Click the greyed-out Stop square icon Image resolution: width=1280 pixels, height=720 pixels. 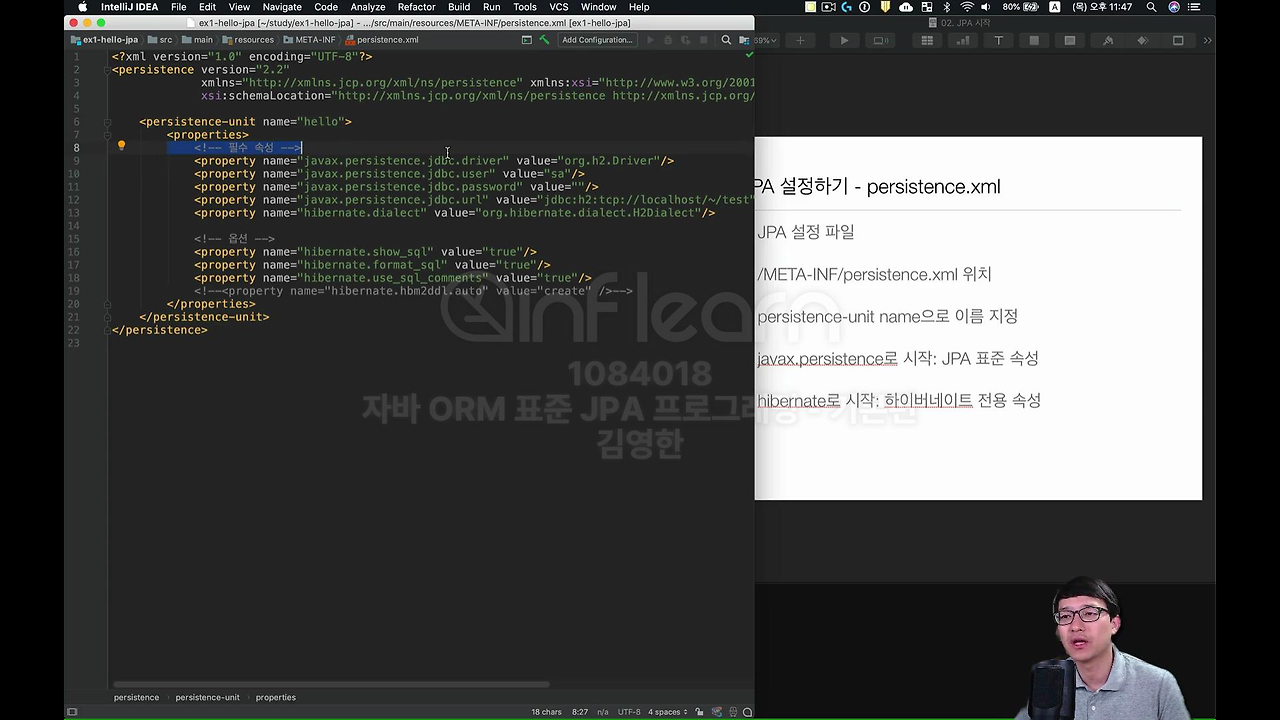coord(703,40)
